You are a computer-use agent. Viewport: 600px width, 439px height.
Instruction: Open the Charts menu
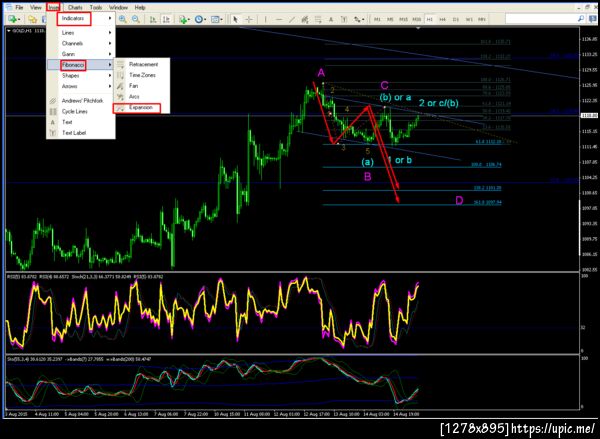(75, 7)
